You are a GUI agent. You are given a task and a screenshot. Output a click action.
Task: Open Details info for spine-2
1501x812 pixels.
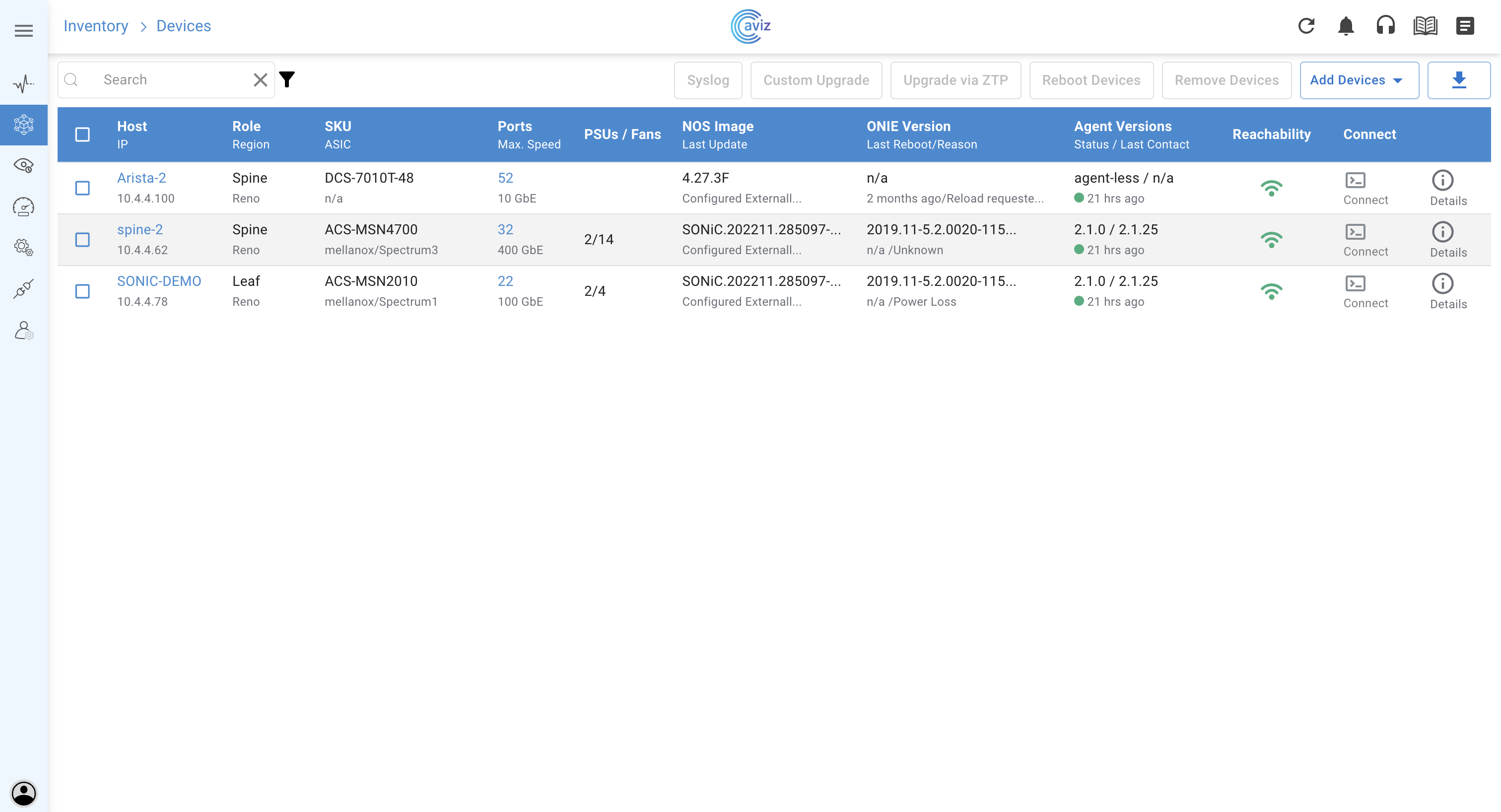point(1442,232)
